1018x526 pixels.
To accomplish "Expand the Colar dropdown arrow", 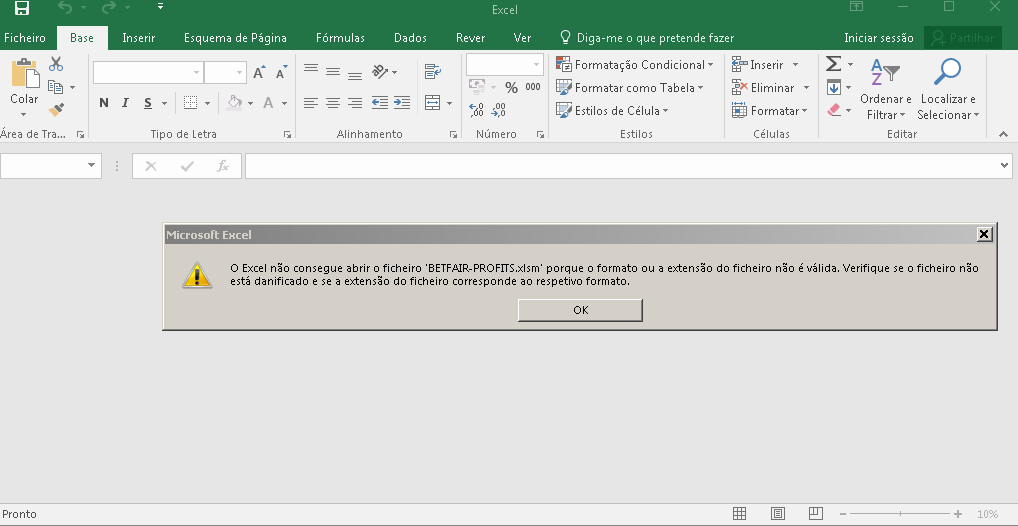I will (24, 114).
